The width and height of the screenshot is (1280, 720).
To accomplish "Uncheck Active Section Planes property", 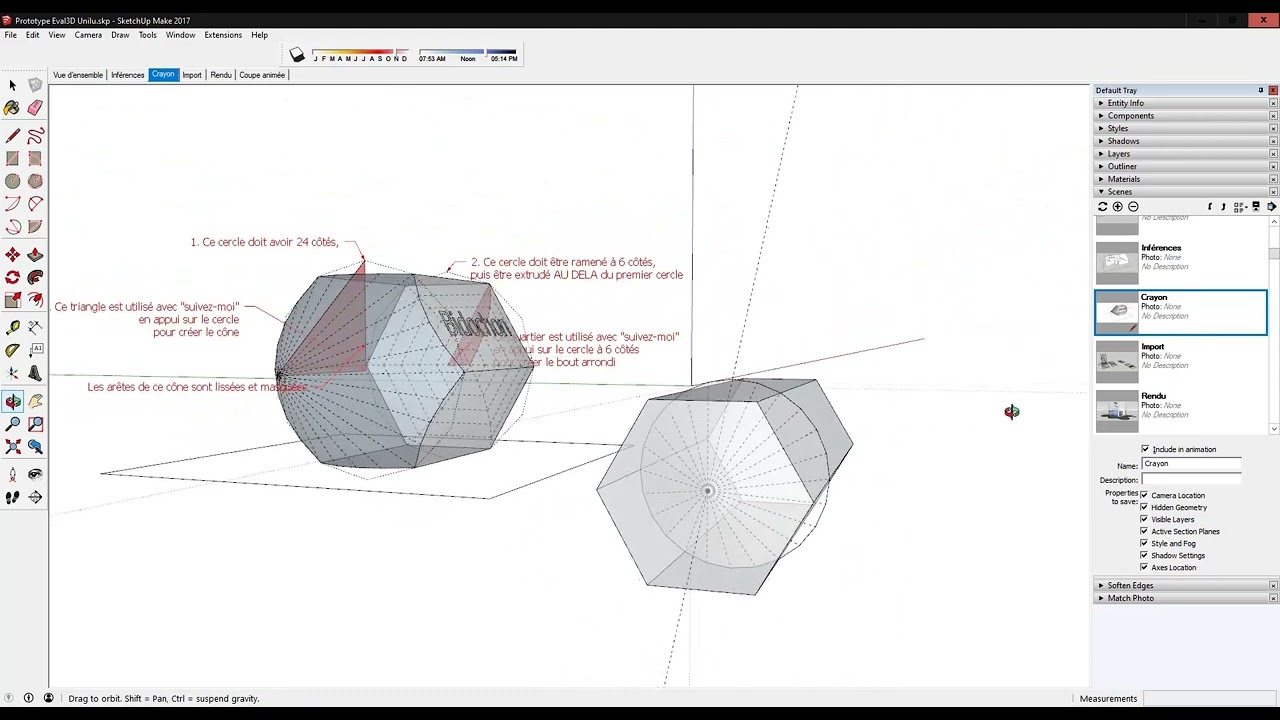I will click(1144, 531).
